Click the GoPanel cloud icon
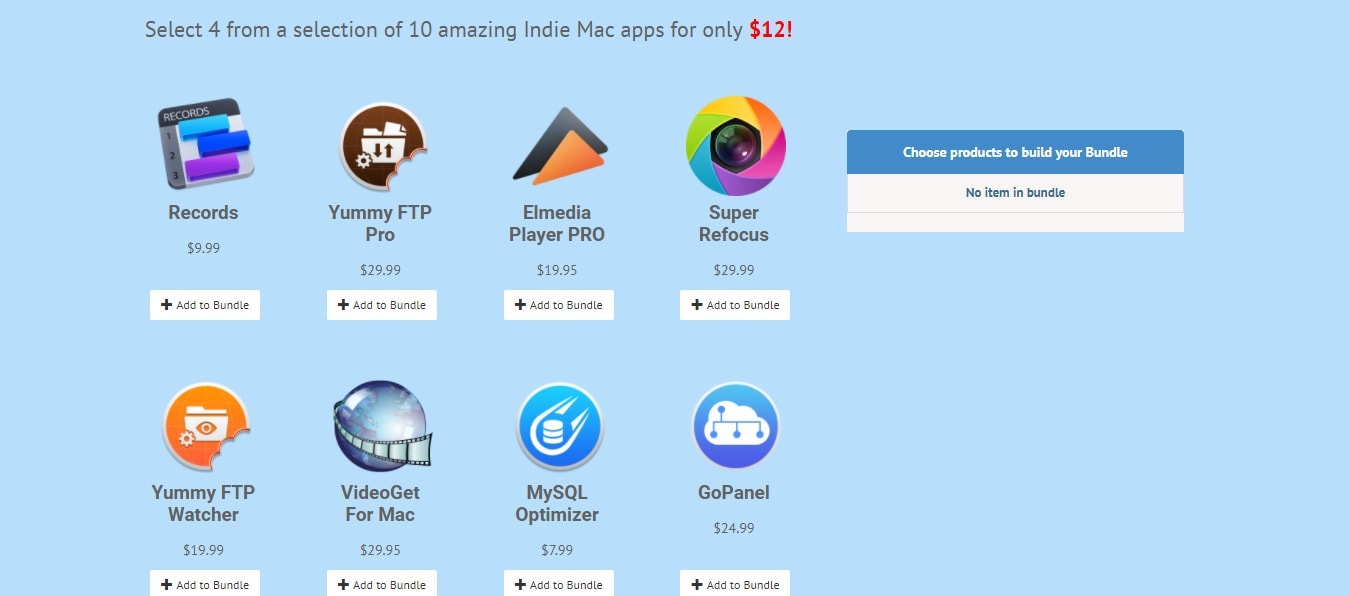Image resolution: width=1349 pixels, height=596 pixels. (x=735, y=426)
